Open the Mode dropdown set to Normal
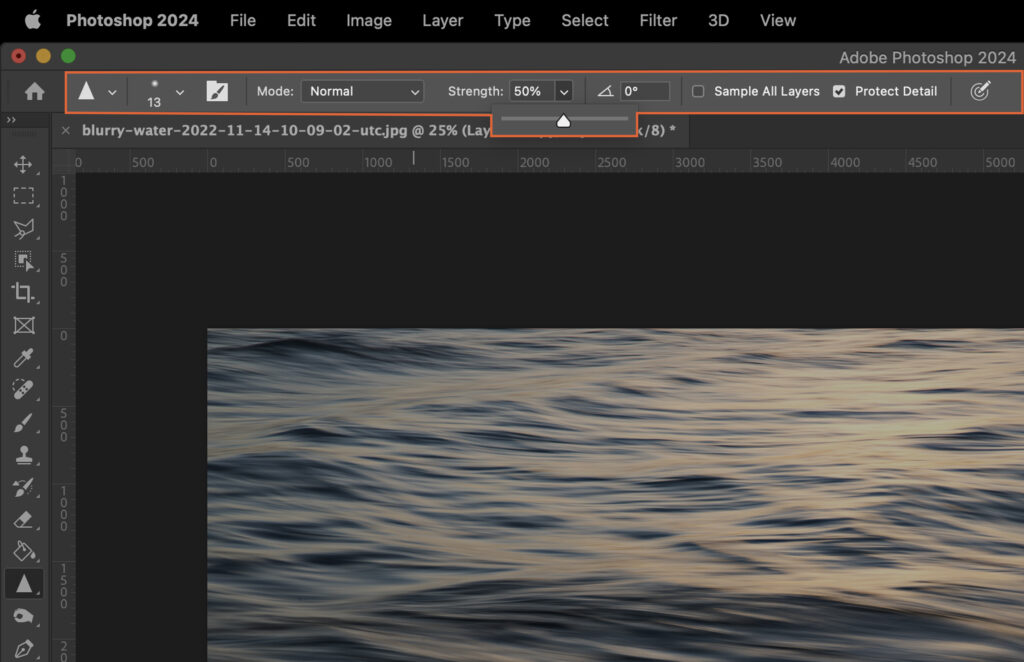Screen dimensions: 1024x662 (362, 91)
